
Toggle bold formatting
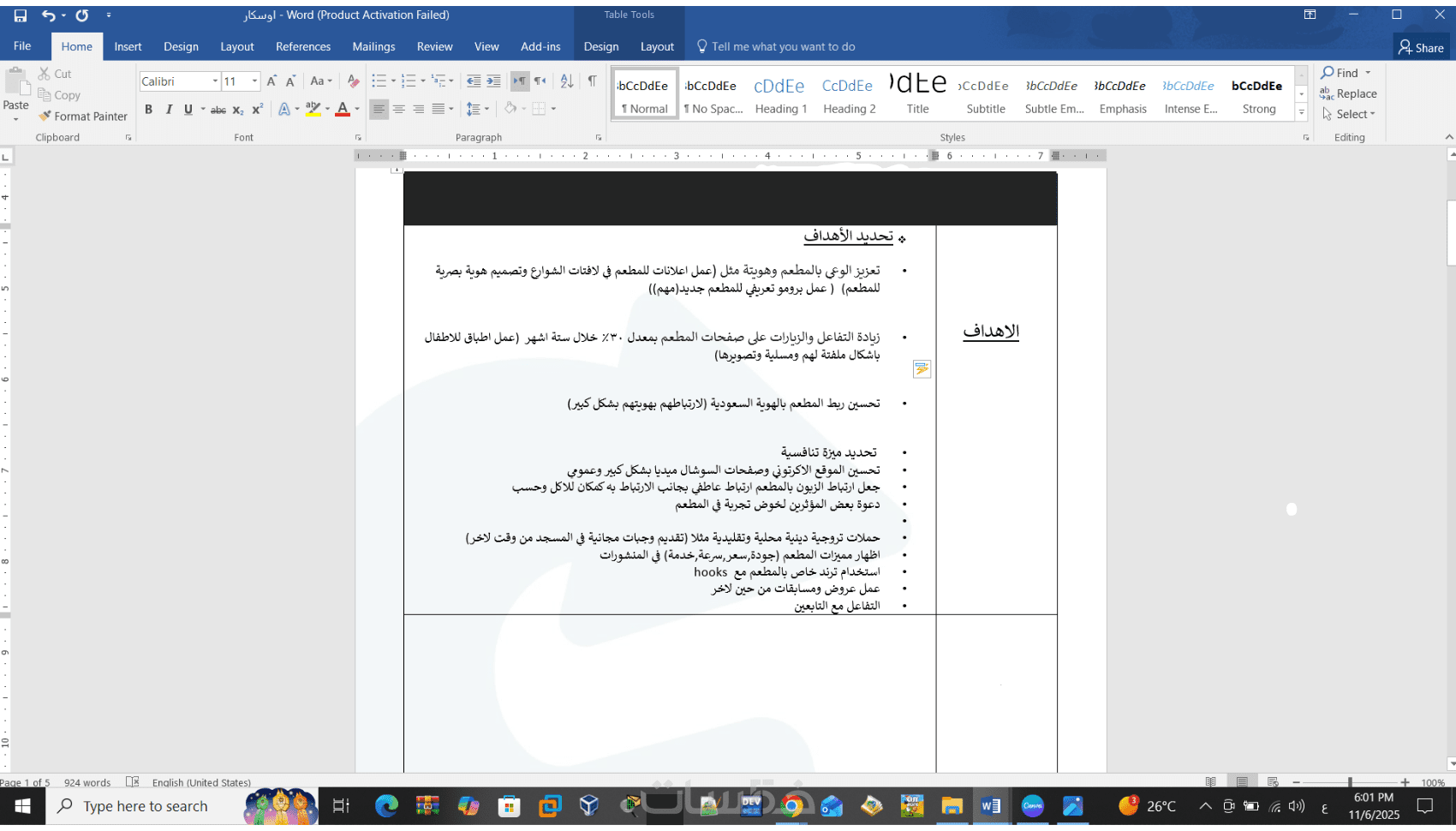[149, 109]
